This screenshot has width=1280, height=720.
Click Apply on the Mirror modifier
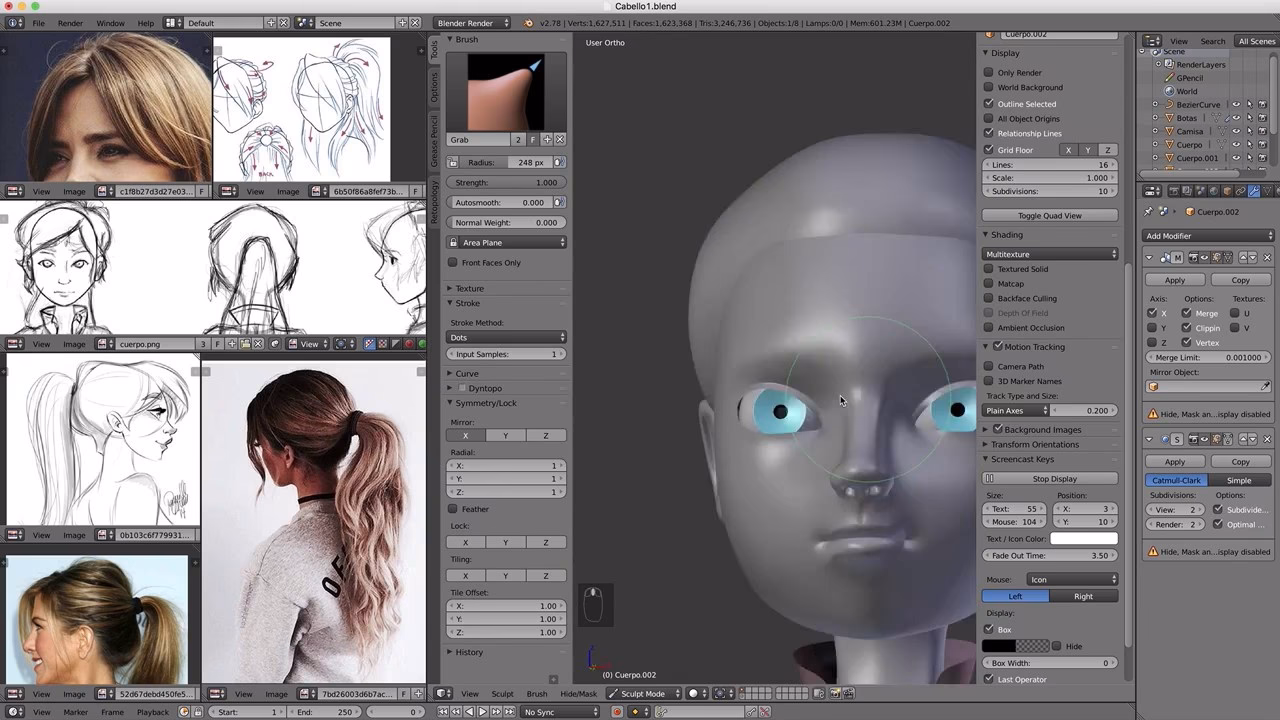(1175, 280)
